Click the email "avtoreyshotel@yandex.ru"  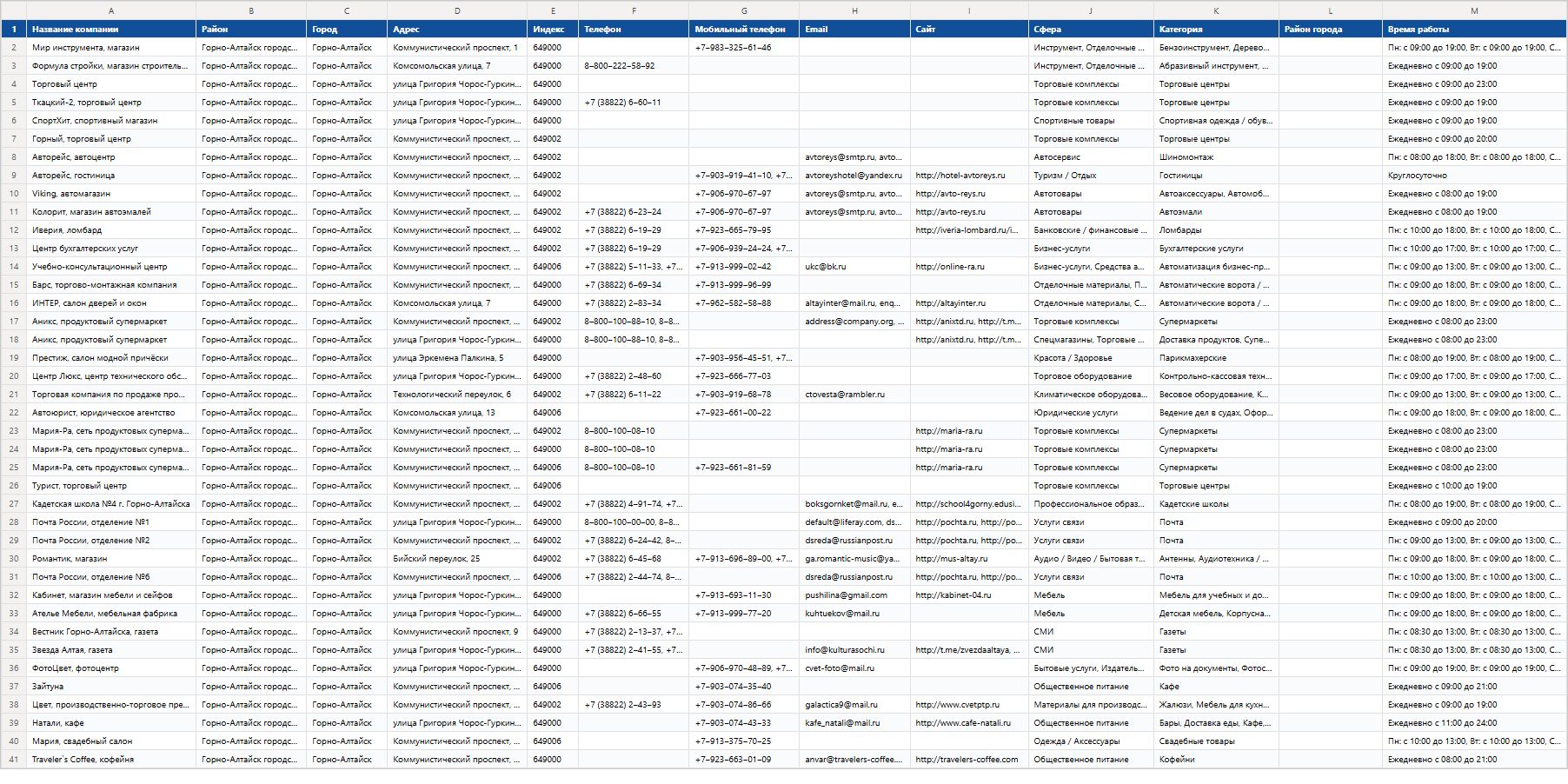pyautogui.click(x=854, y=176)
